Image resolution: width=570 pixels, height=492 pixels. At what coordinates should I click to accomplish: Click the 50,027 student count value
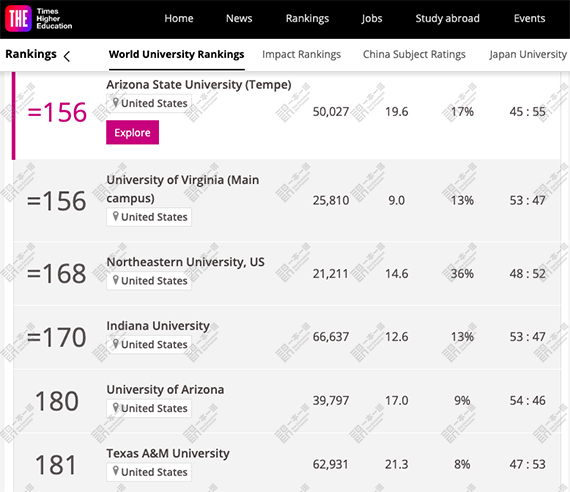point(331,112)
